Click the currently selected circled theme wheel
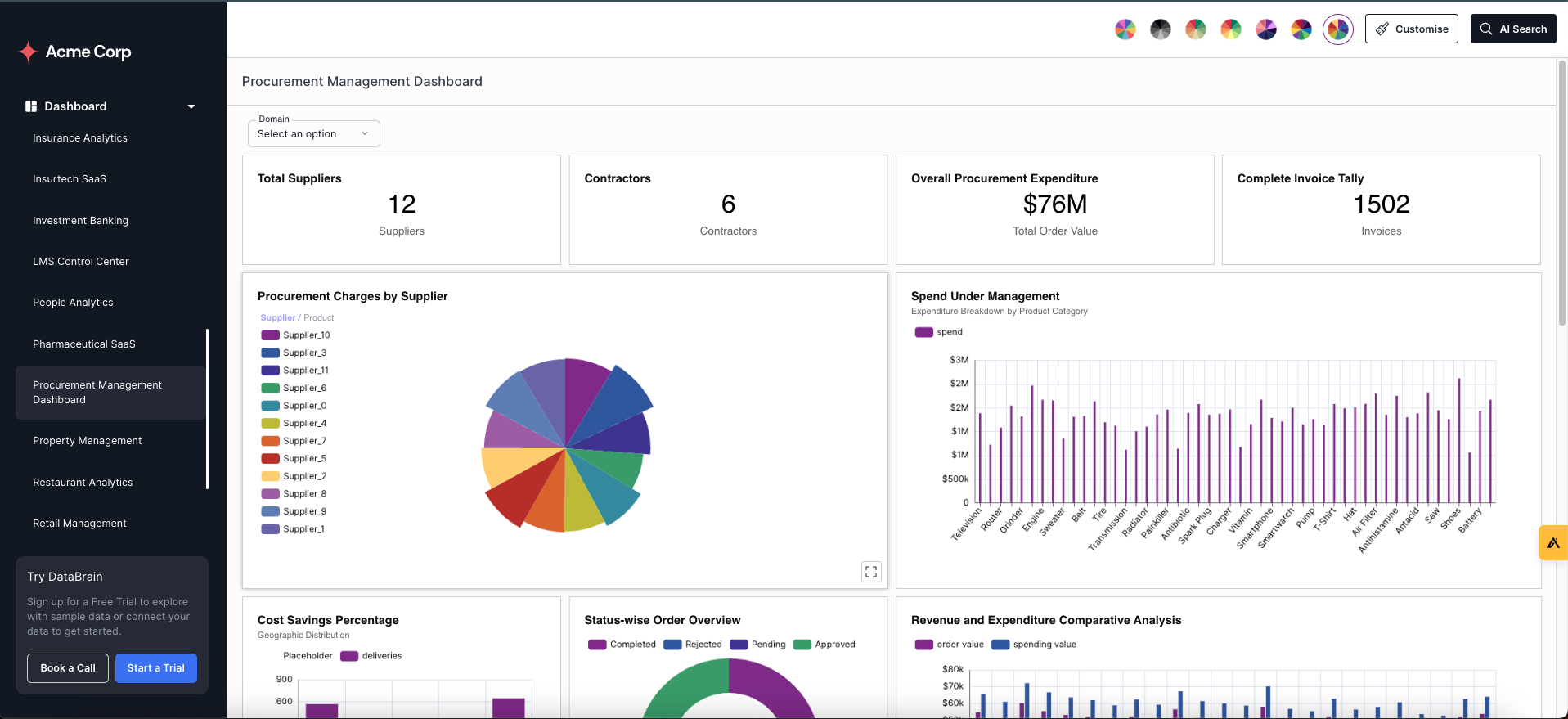Image resolution: width=1568 pixels, height=719 pixels. pos(1338,29)
